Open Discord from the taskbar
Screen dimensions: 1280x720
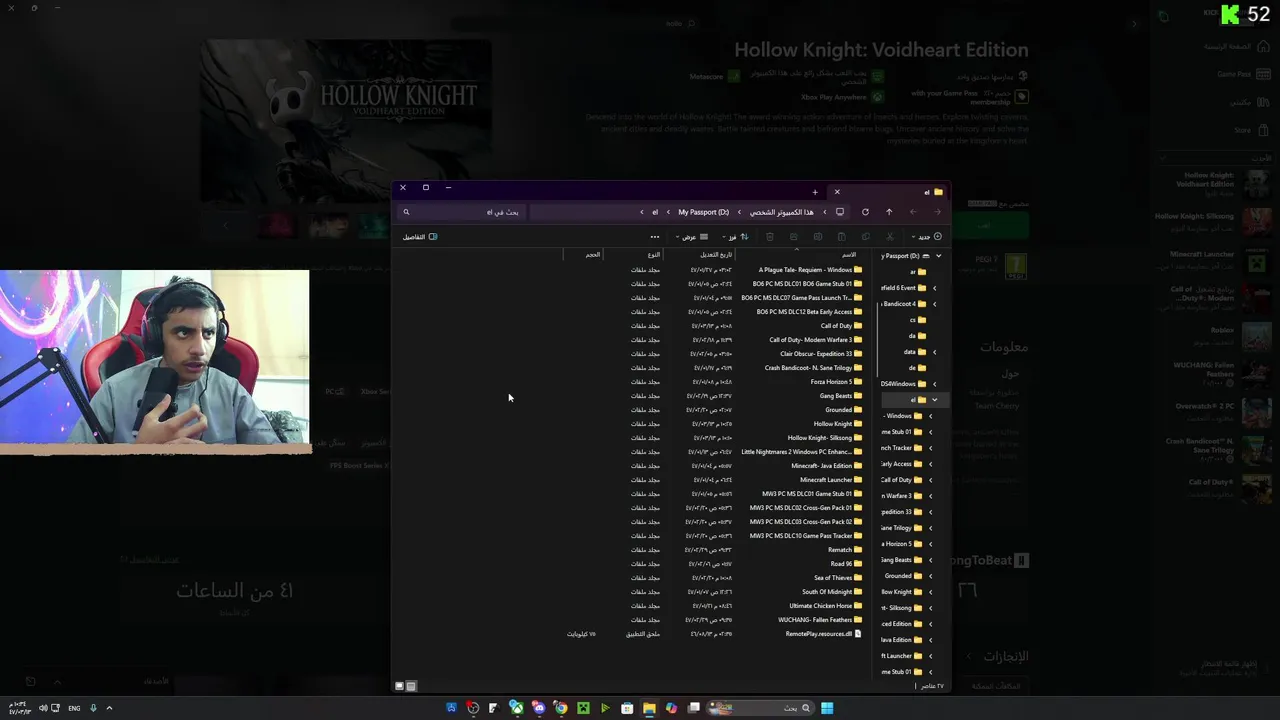pos(539,708)
